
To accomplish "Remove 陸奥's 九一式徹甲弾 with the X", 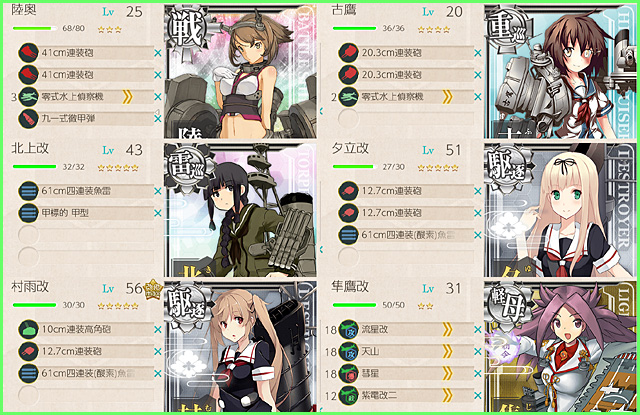I will 158,119.
